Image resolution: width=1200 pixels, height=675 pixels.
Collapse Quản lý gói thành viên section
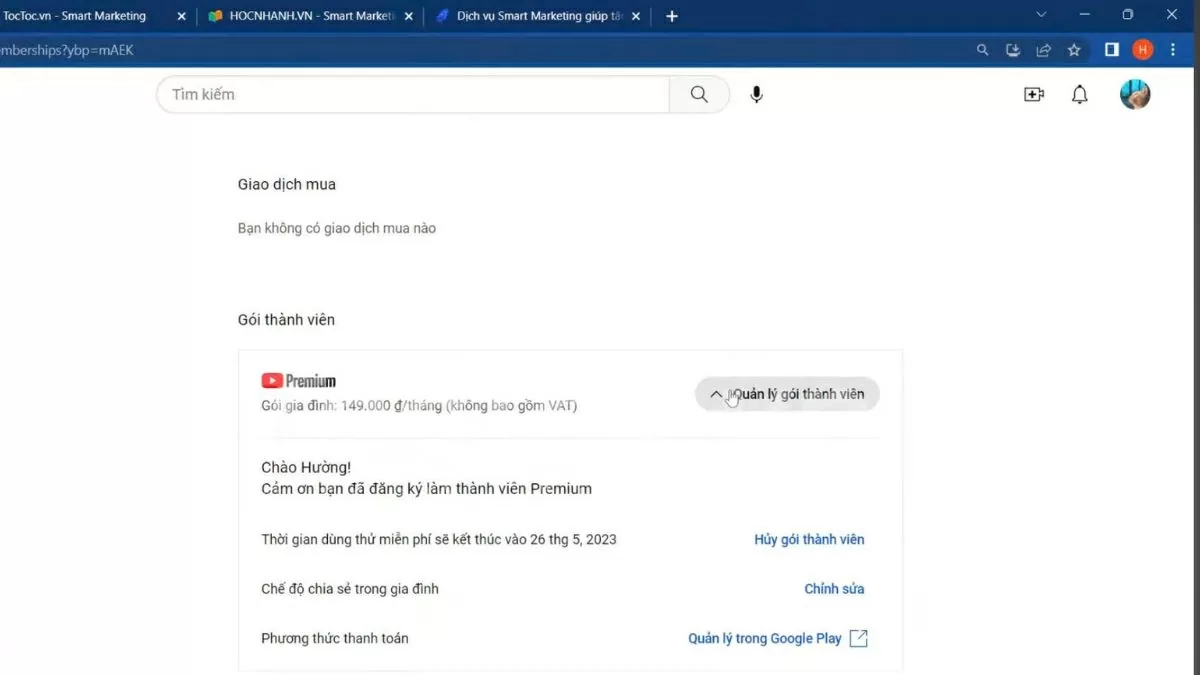point(787,394)
